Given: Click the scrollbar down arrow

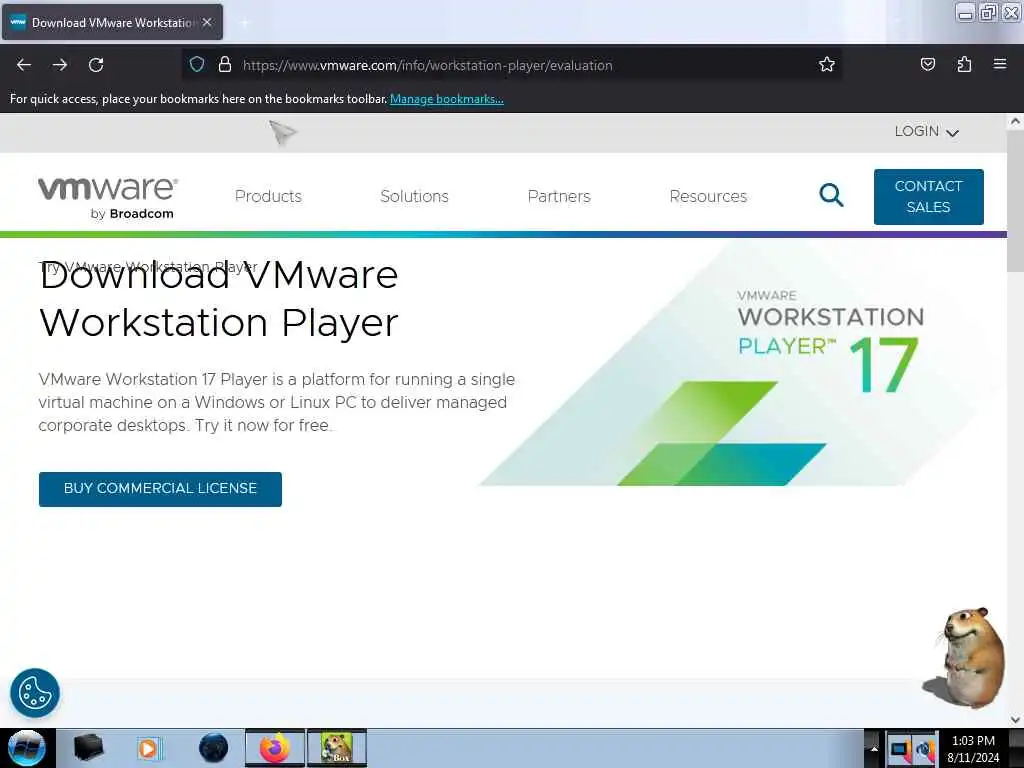Looking at the screenshot, I should (1015, 720).
